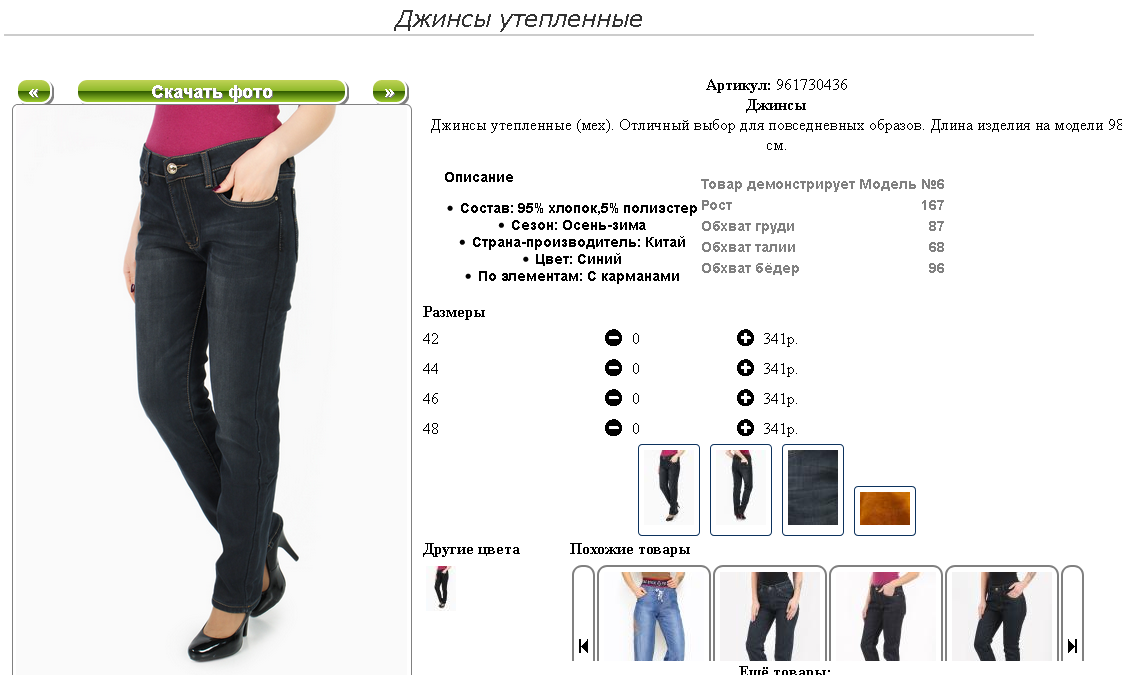The height and width of the screenshot is (675, 1122).
Task: Decrease quantity for size 46
Action: [x=613, y=398]
